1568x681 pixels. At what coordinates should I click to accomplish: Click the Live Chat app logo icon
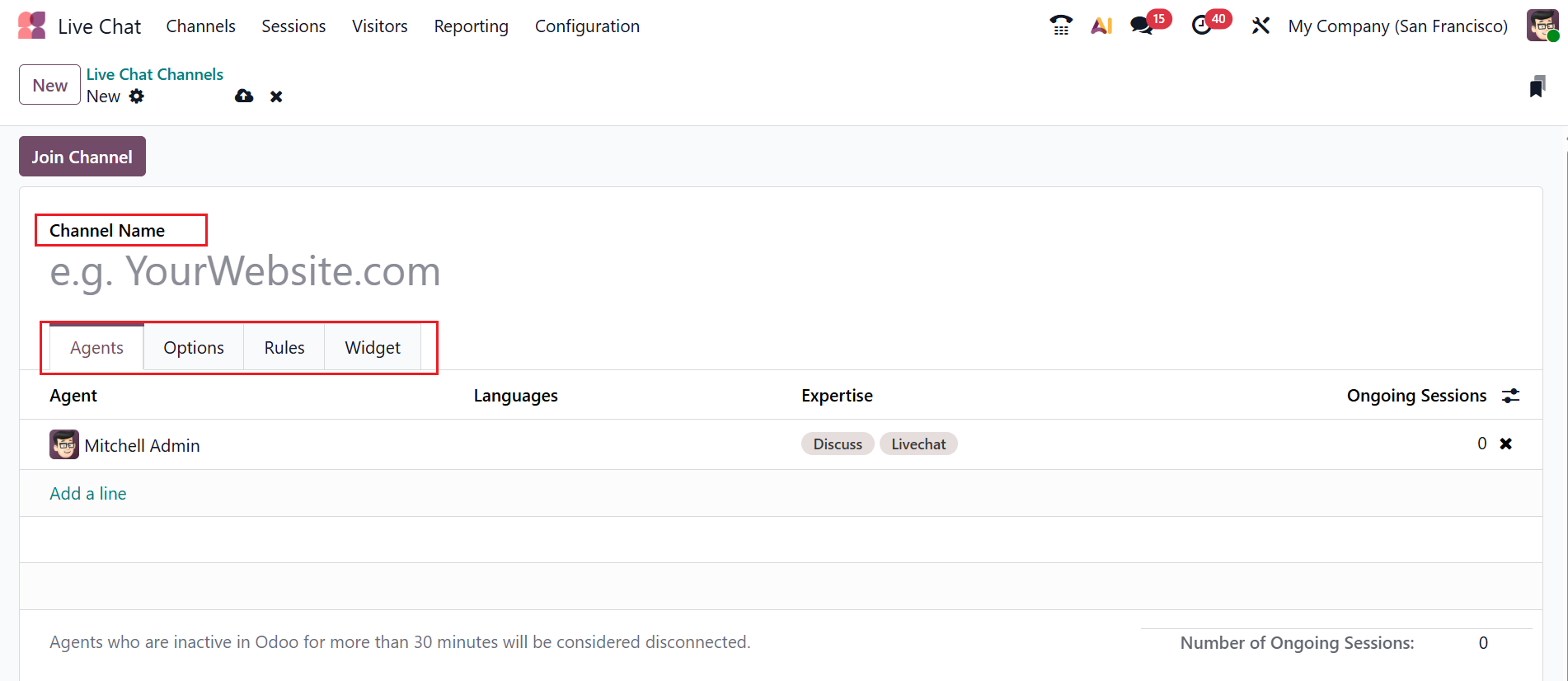(31, 26)
